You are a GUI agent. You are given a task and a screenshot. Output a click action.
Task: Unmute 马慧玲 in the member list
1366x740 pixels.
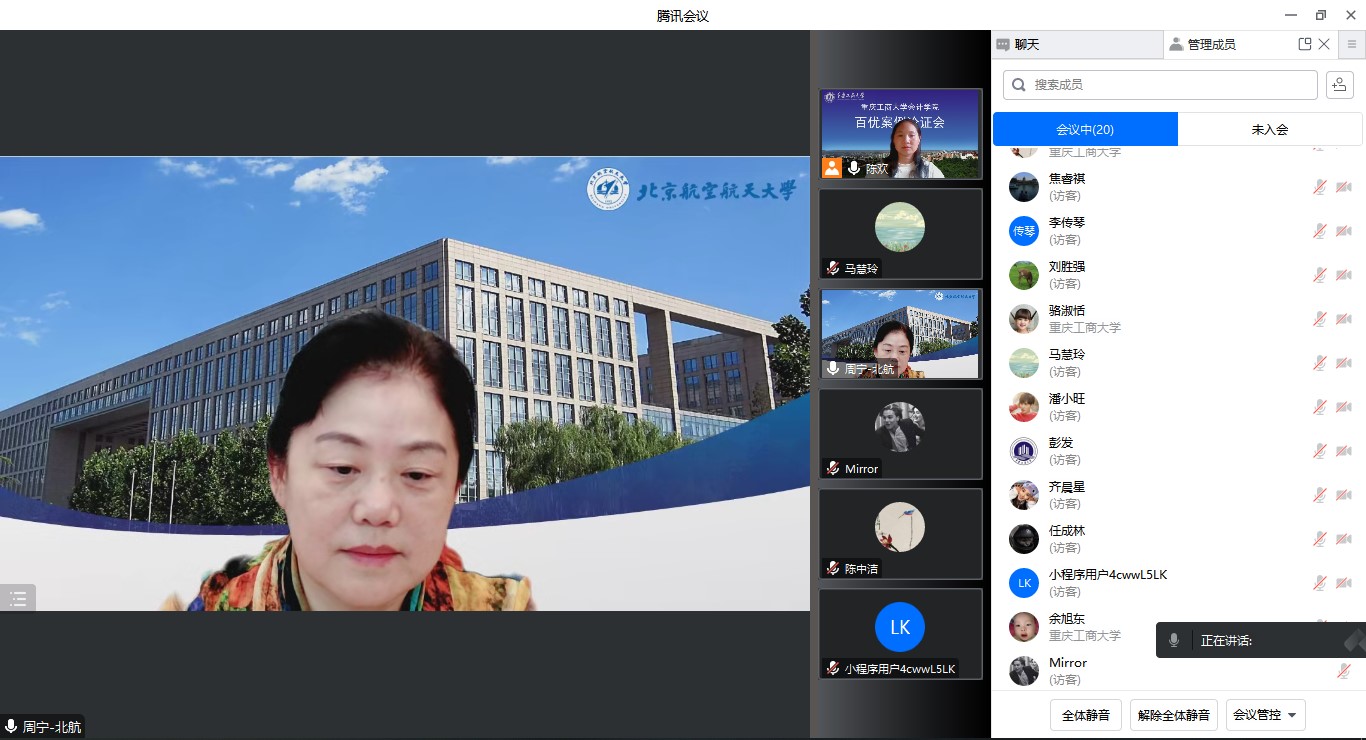tap(1320, 363)
